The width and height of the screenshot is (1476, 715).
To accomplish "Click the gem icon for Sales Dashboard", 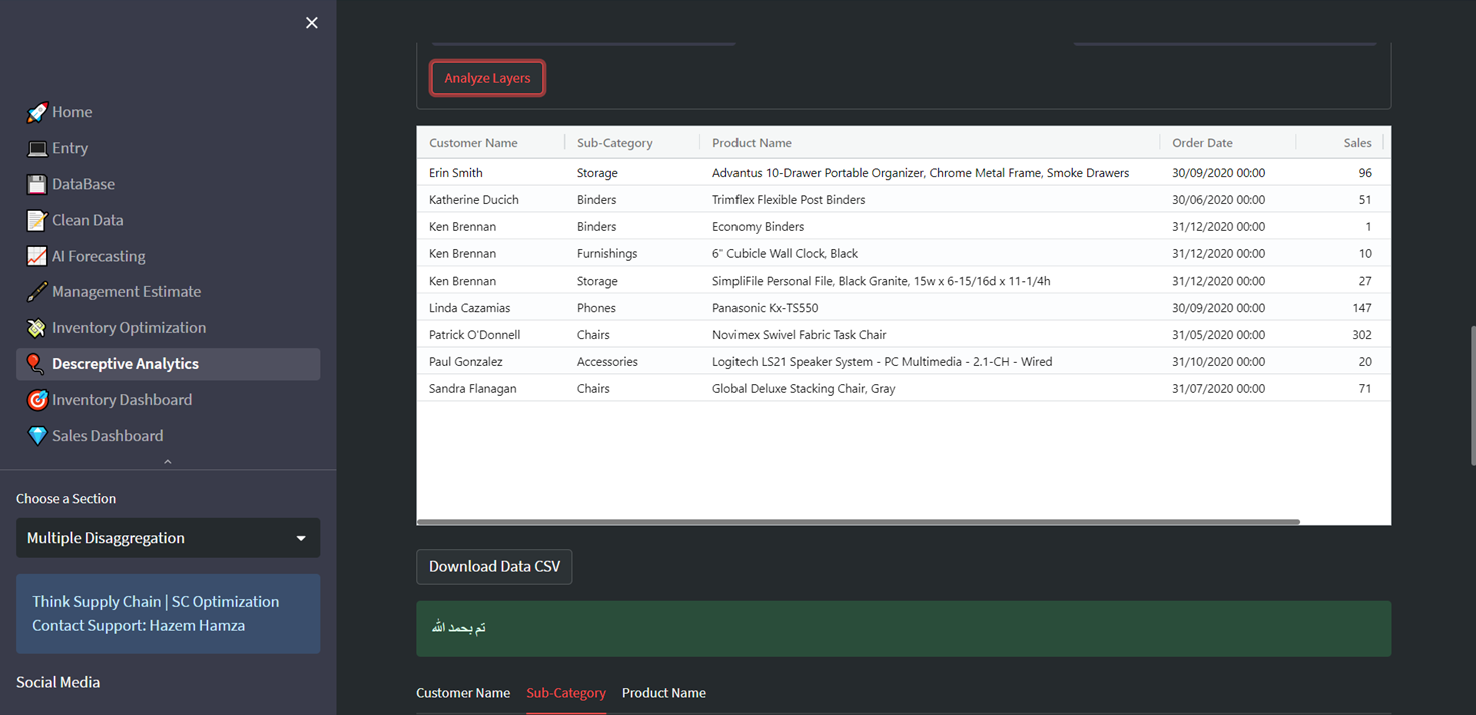I will [37, 436].
